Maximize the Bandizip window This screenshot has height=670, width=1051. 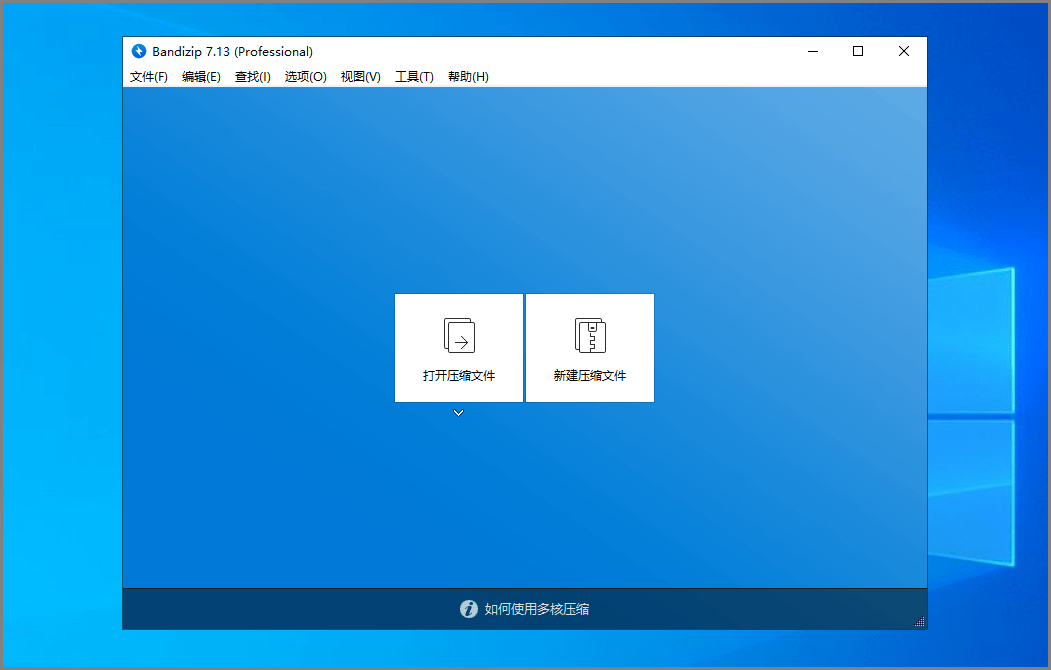[x=858, y=51]
